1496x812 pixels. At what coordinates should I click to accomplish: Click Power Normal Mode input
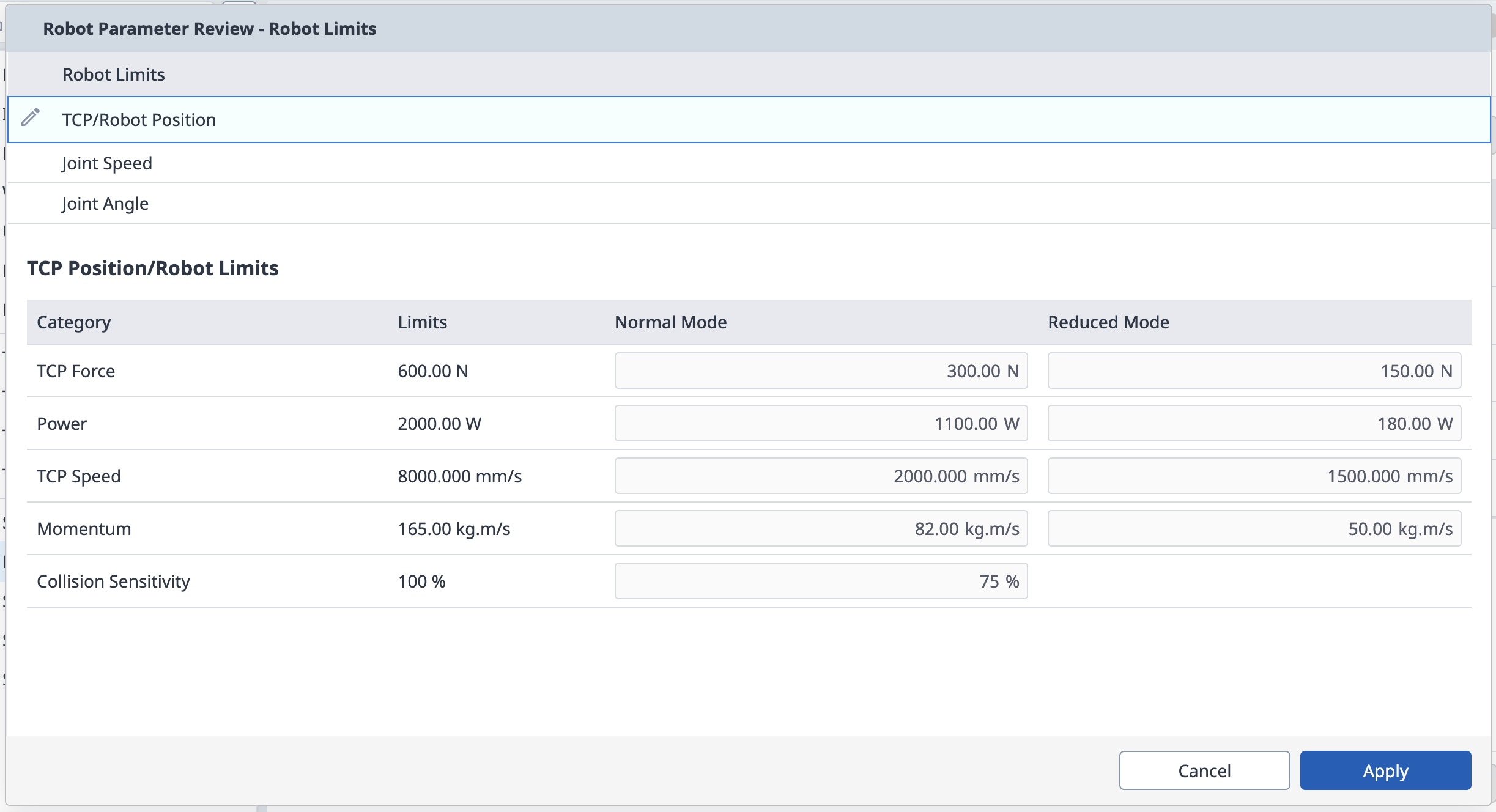click(821, 424)
